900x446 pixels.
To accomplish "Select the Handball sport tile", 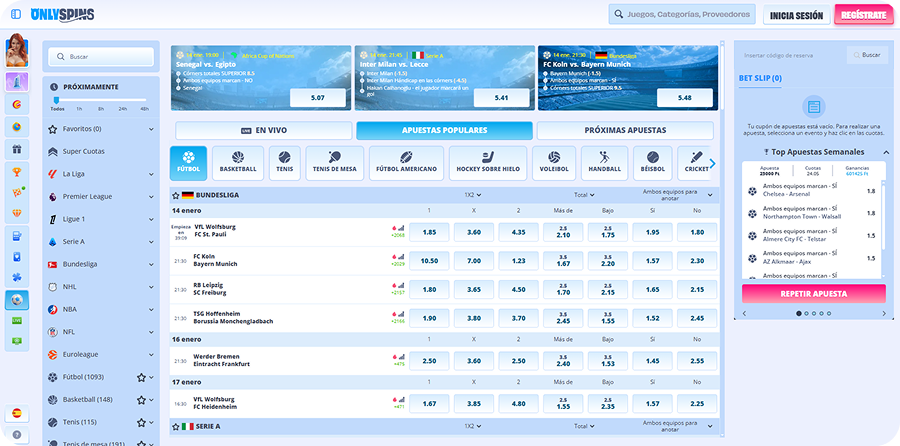I will tap(604, 163).
